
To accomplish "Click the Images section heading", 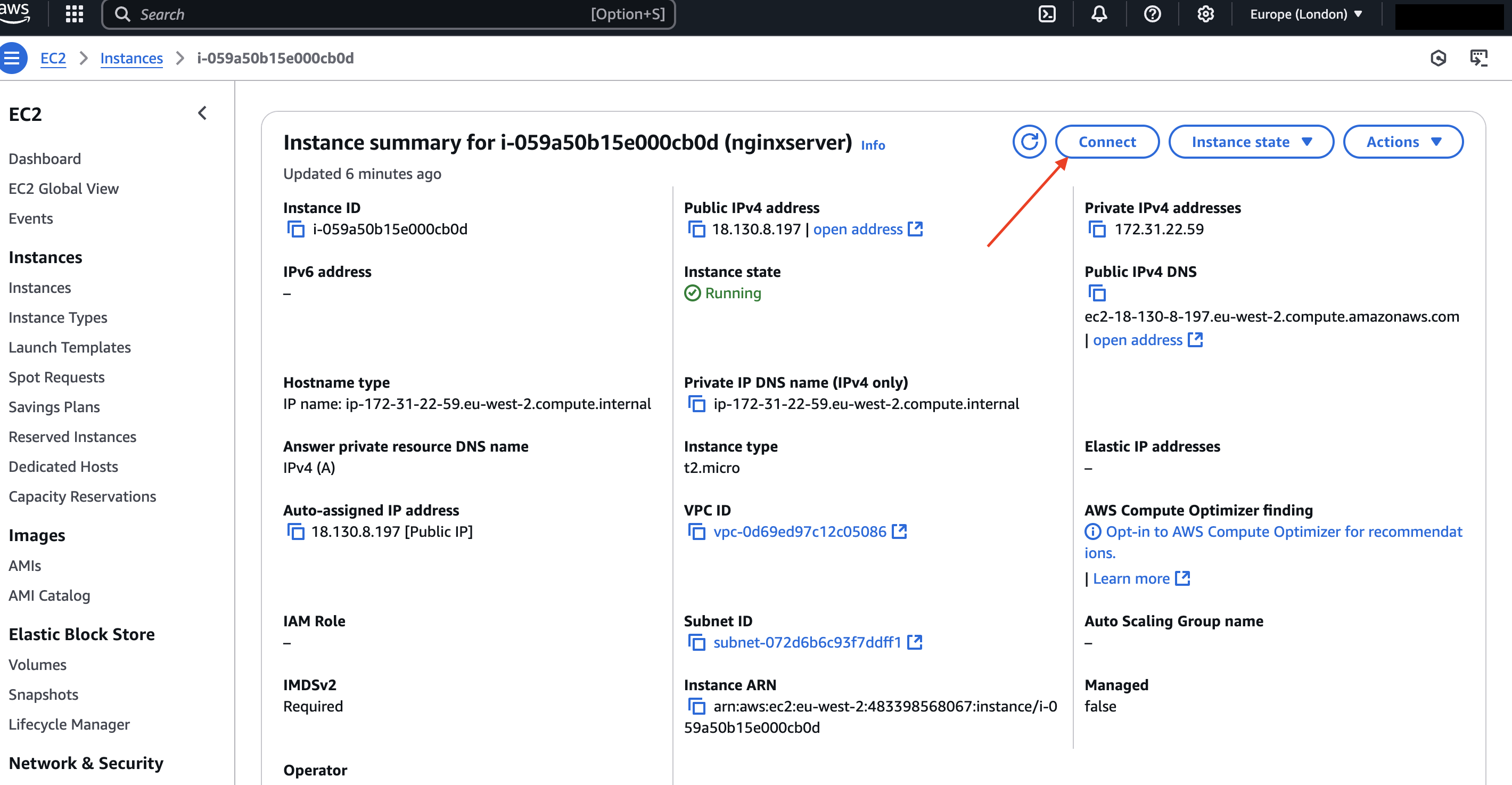I will point(36,536).
